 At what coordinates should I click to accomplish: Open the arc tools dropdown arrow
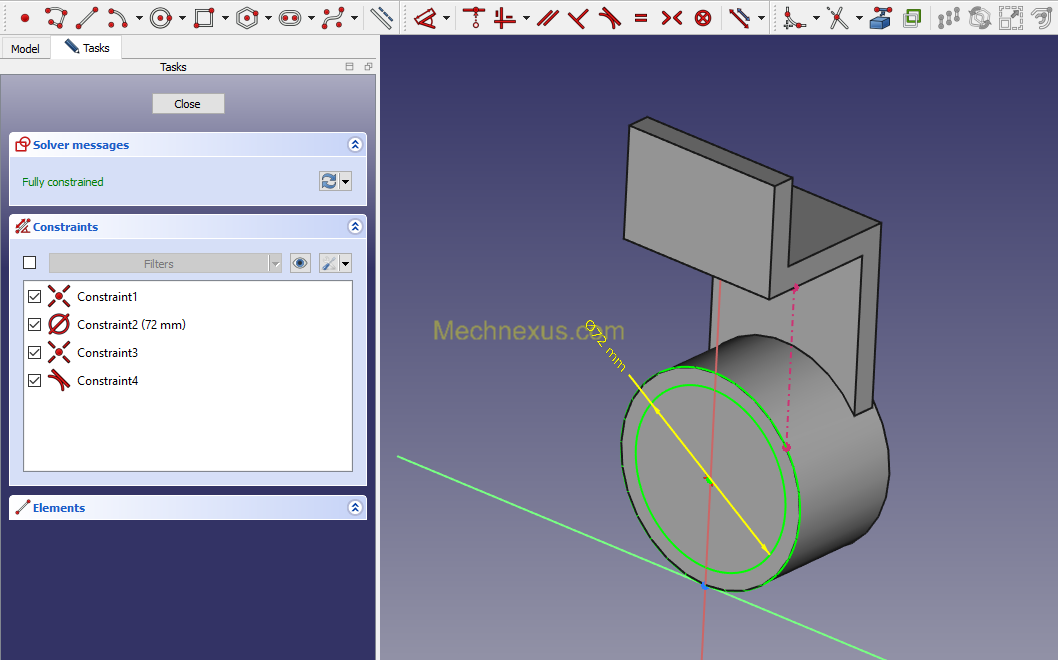(139, 18)
